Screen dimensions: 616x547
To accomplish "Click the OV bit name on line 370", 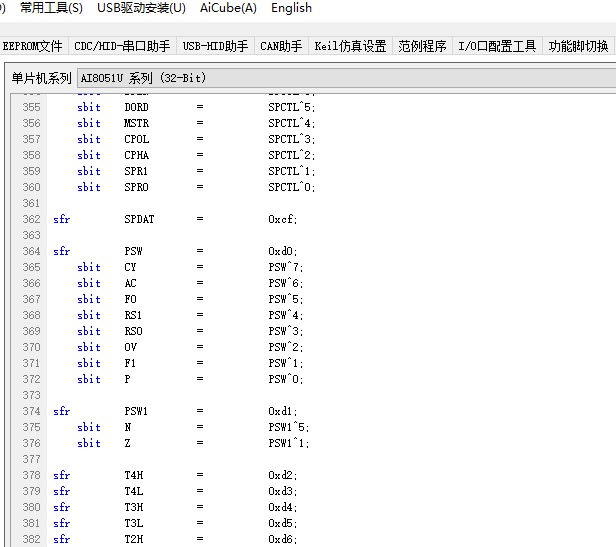I will (x=131, y=347).
